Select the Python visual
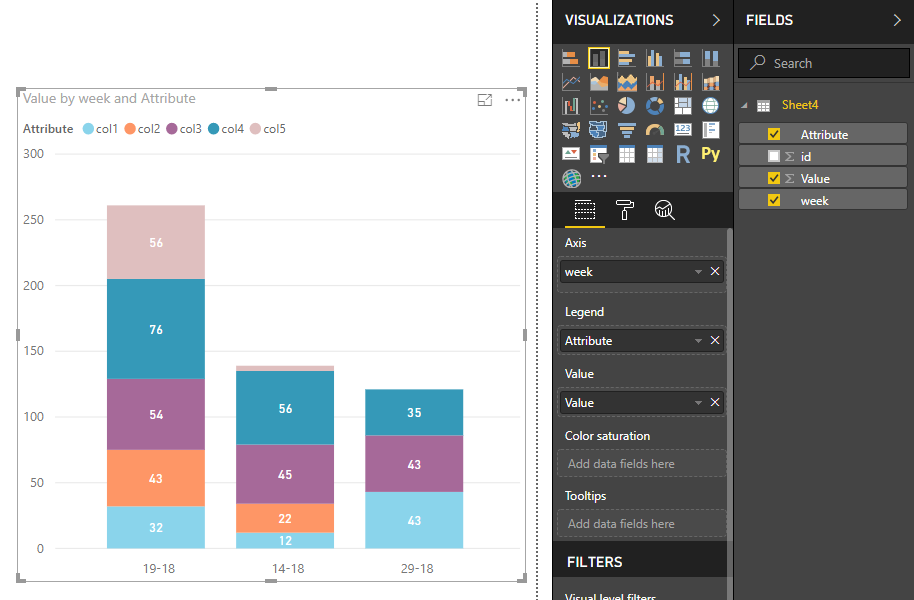The height and width of the screenshot is (600, 914). click(711, 154)
